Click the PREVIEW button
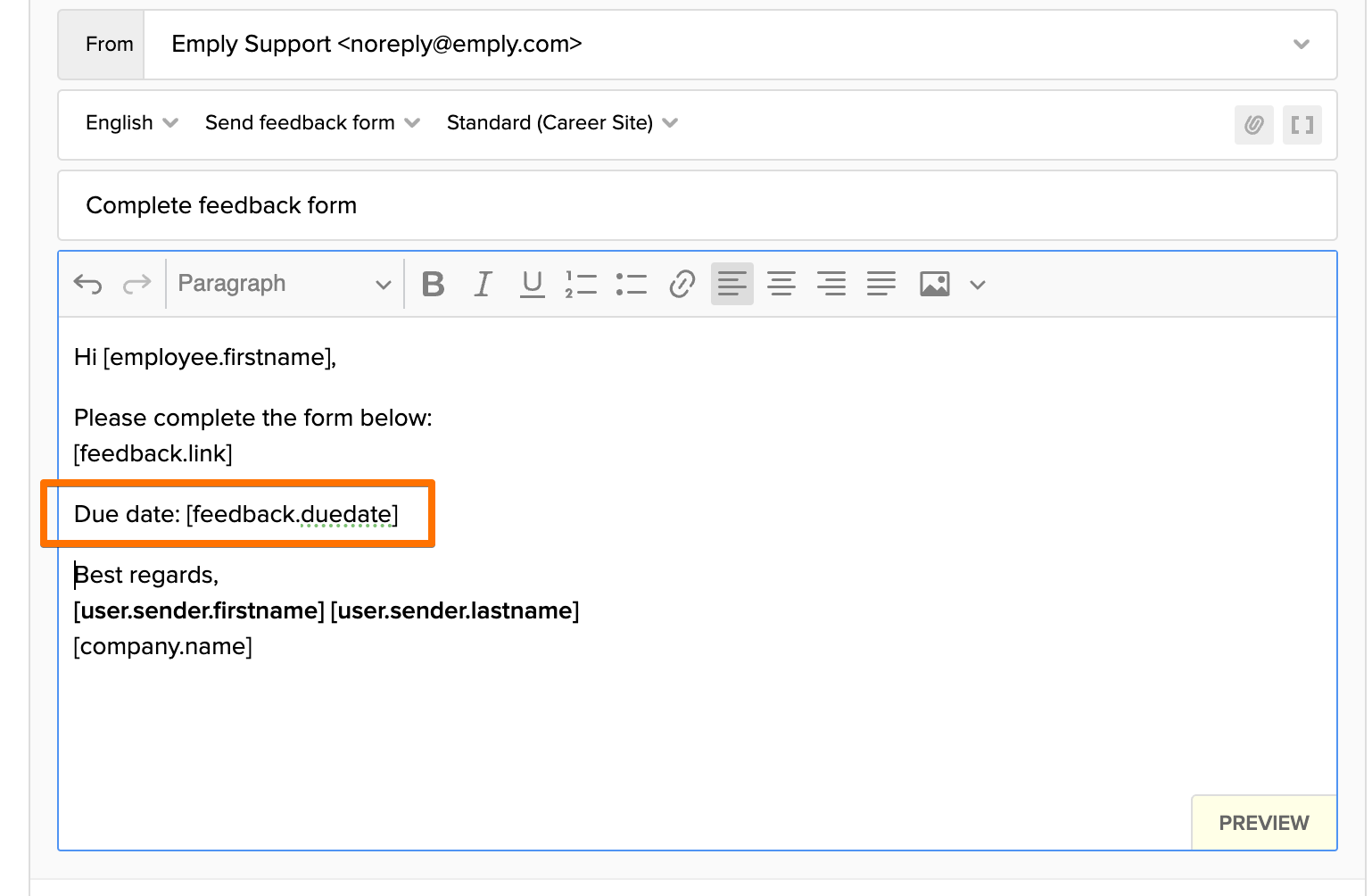Screen dimensions: 1372x896 click(1263, 823)
